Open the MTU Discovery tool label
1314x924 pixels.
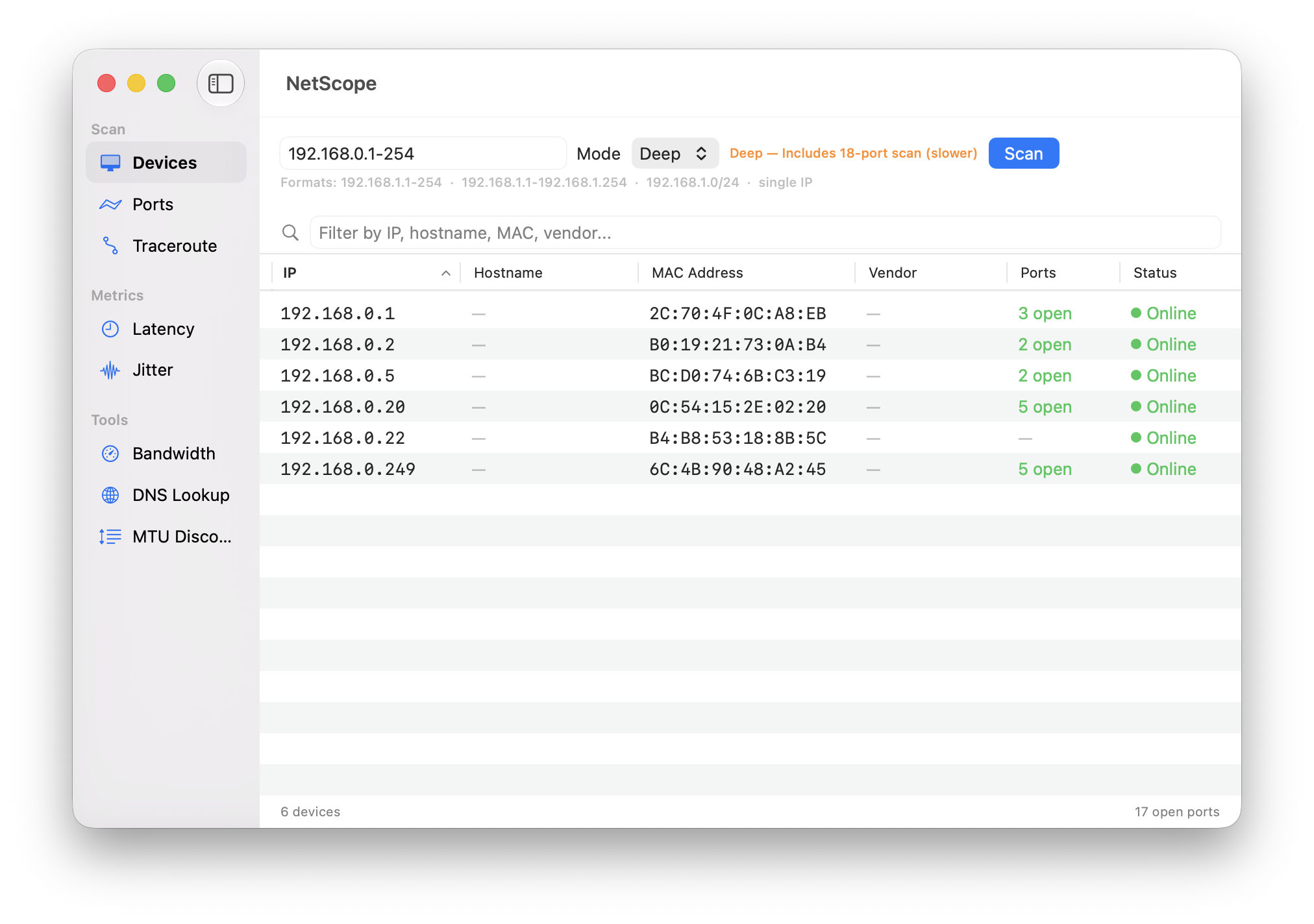coord(182,537)
